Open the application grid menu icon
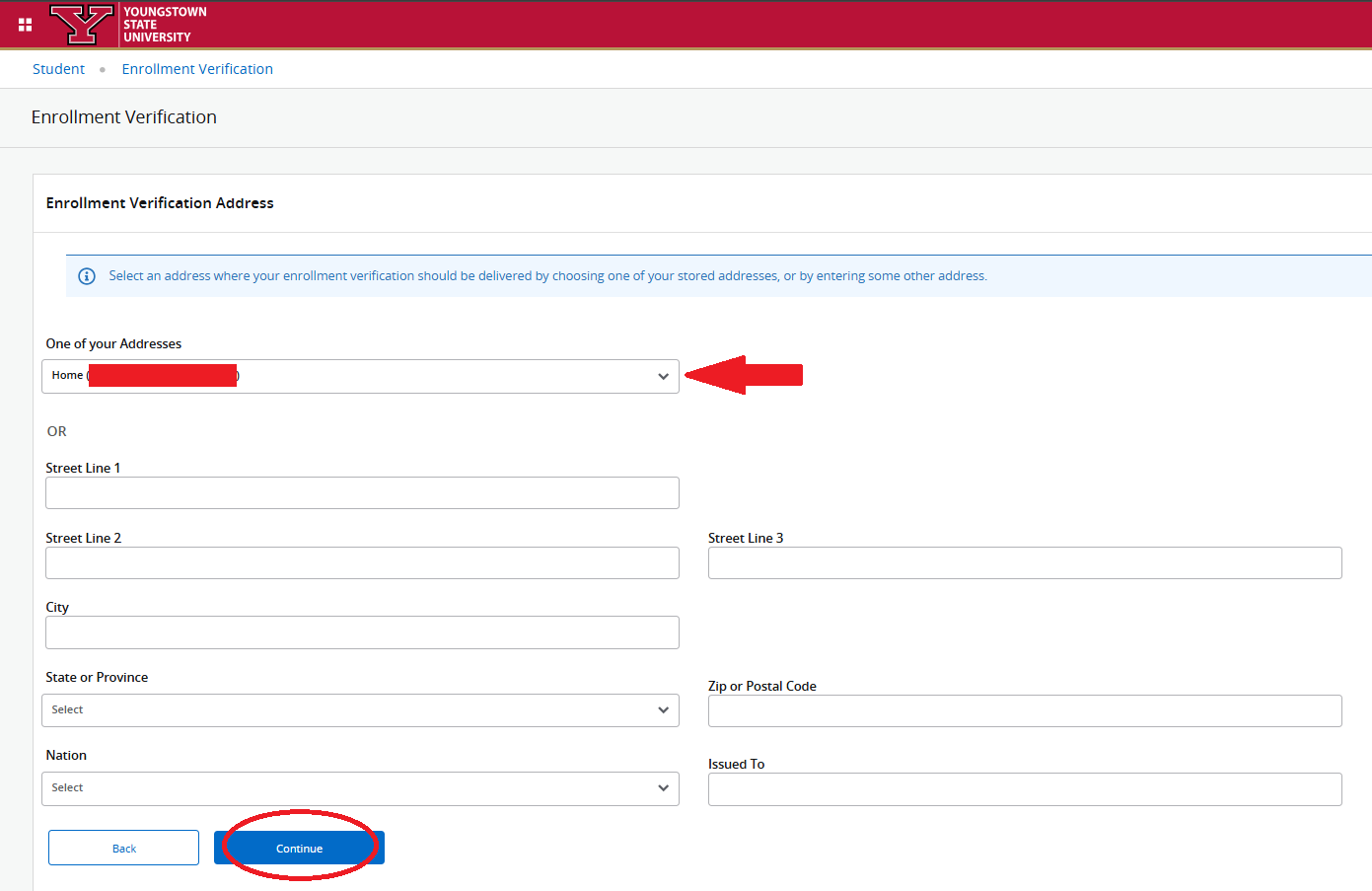The width and height of the screenshot is (1372, 891). pos(24,24)
